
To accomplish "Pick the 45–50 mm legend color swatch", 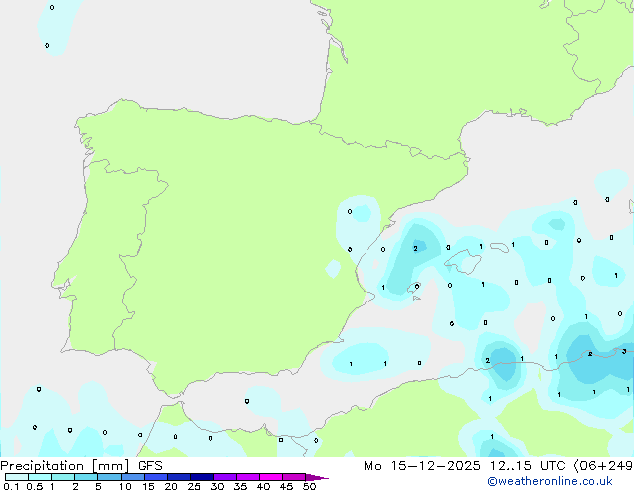I will click(294, 477).
